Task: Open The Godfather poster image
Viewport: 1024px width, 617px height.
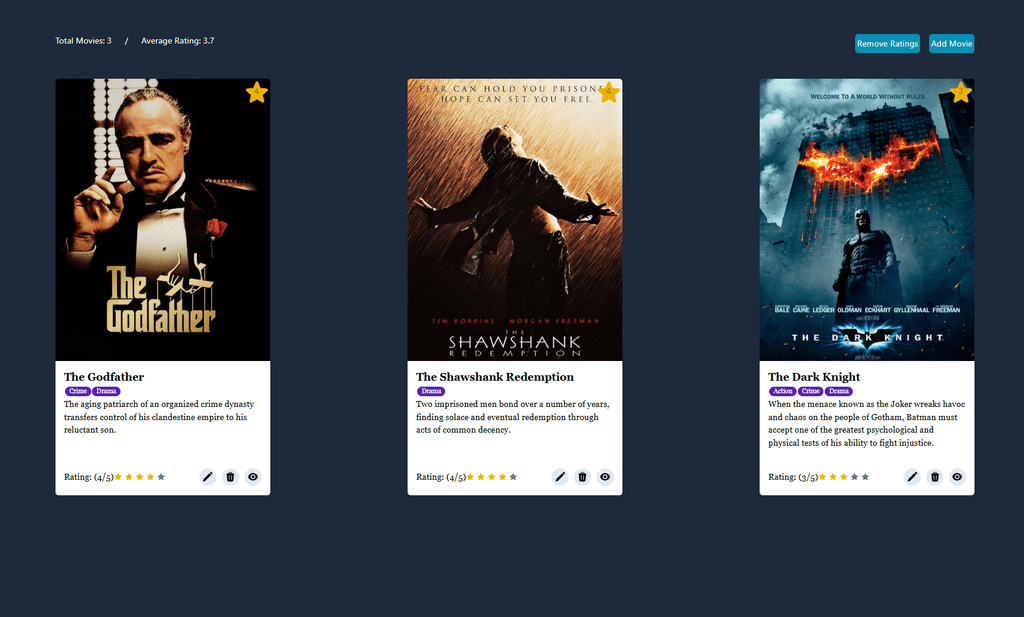Action: point(163,220)
